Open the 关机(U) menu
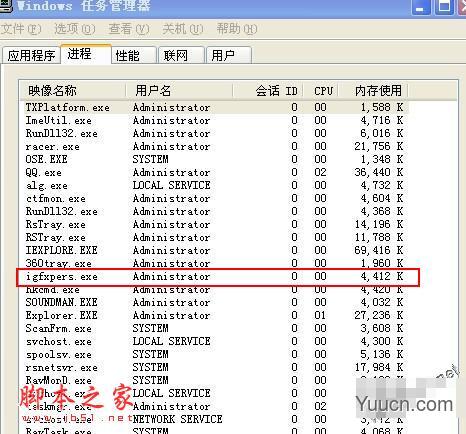The image size is (466, 434). pos(183,29)
